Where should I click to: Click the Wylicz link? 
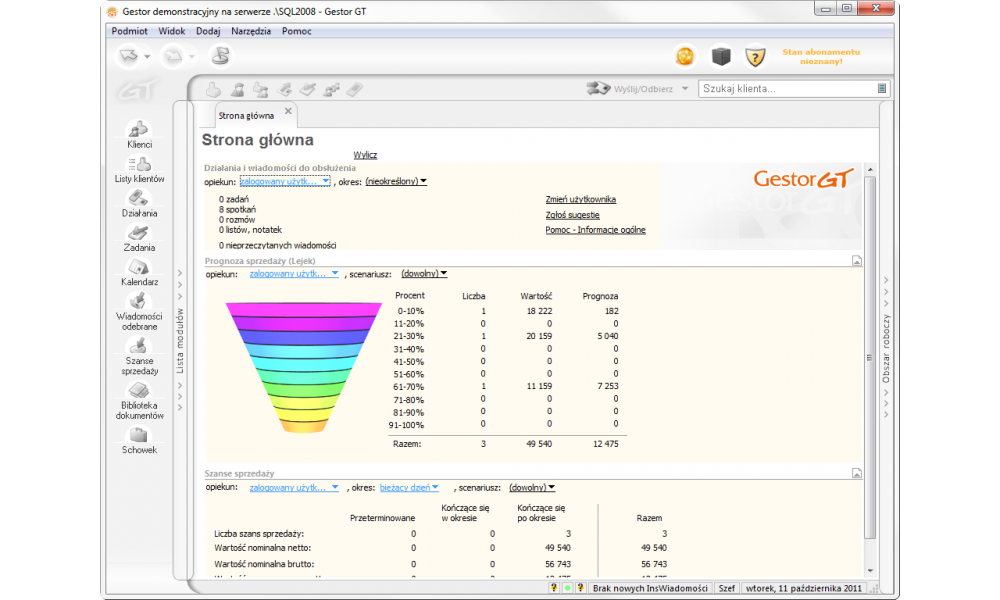pos(365,155)
